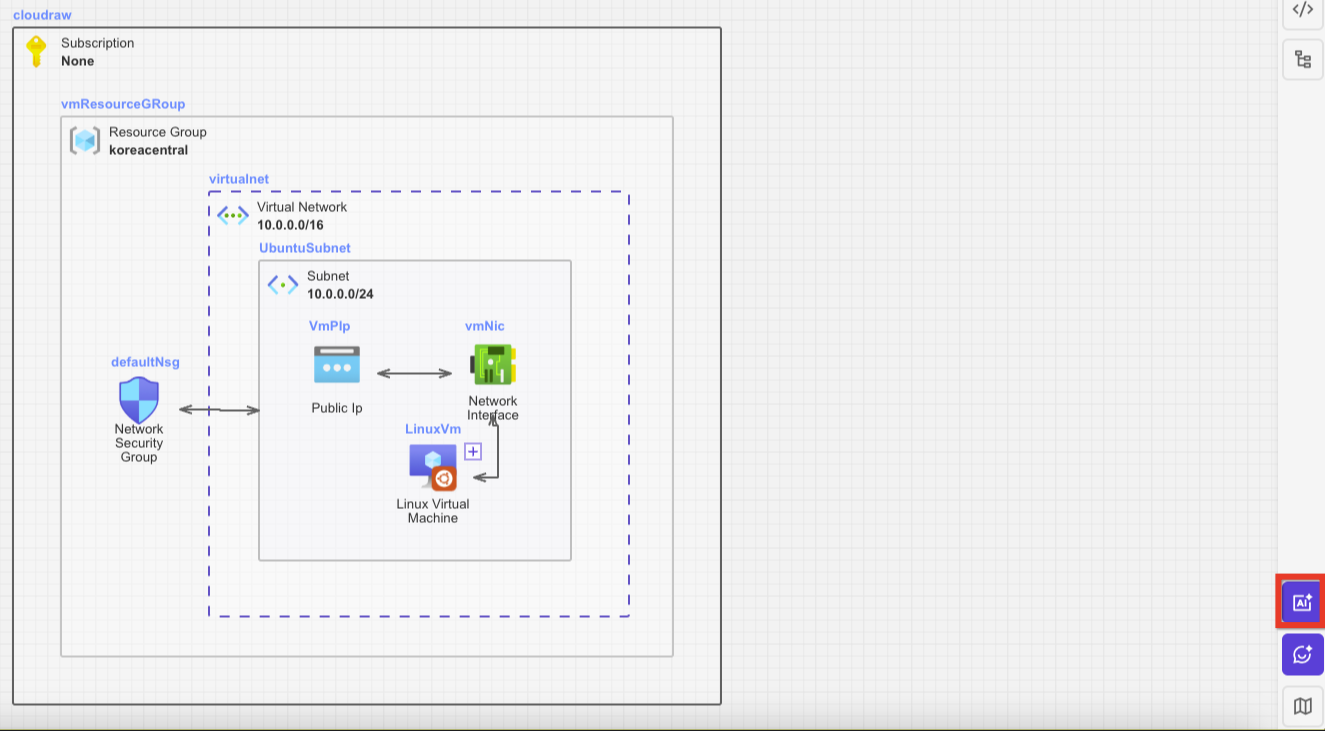
Task: Toggle the minimap icon
Action: click(x=1302, y=706)
